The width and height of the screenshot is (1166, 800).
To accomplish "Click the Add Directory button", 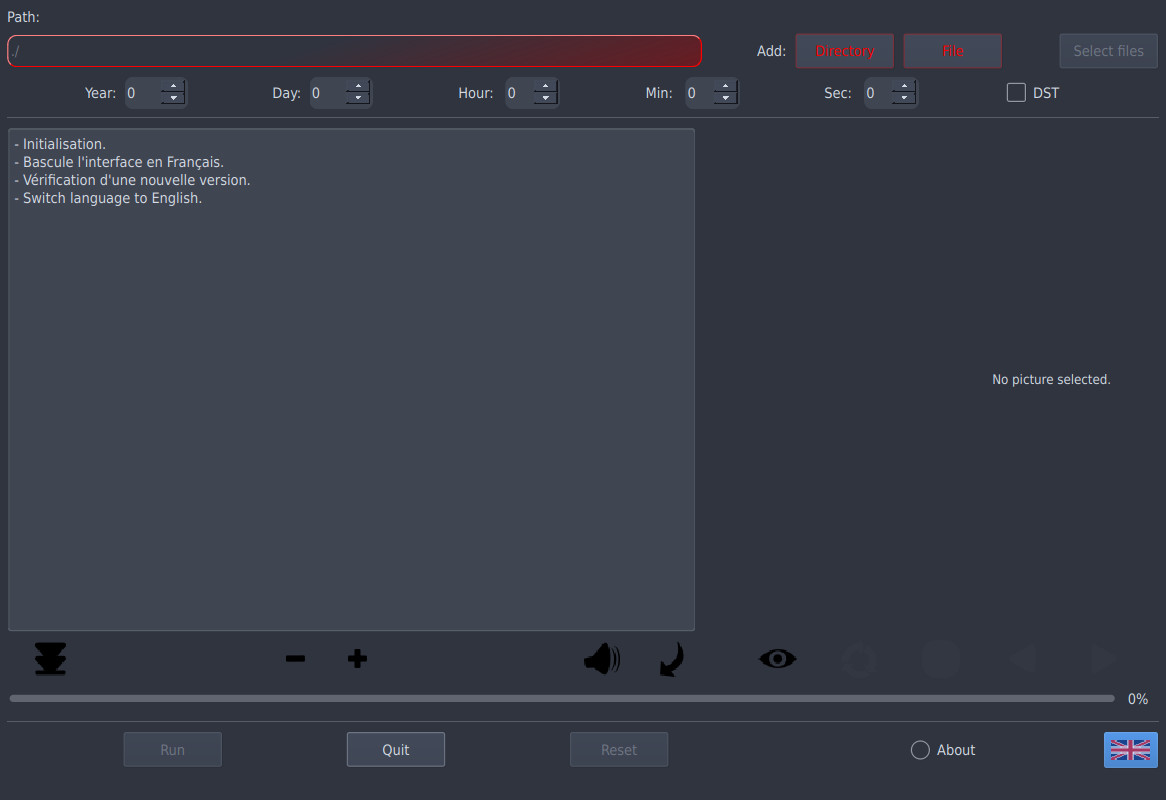I will click(845, 51).
